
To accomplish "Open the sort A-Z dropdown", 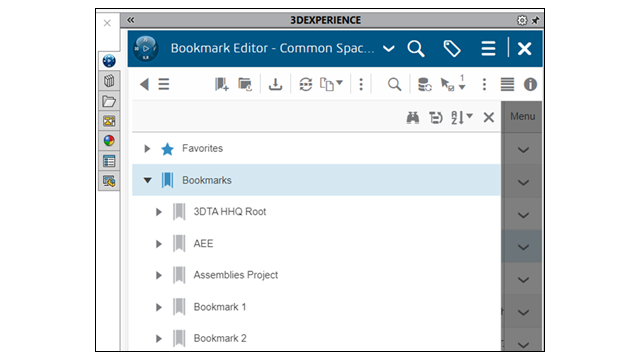I will [x=462, y=118].
